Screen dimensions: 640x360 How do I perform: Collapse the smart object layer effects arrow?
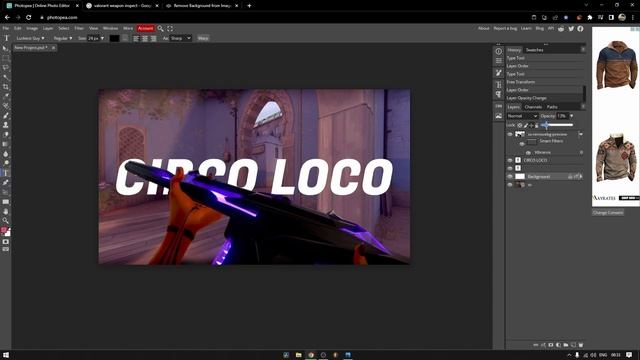580,134
